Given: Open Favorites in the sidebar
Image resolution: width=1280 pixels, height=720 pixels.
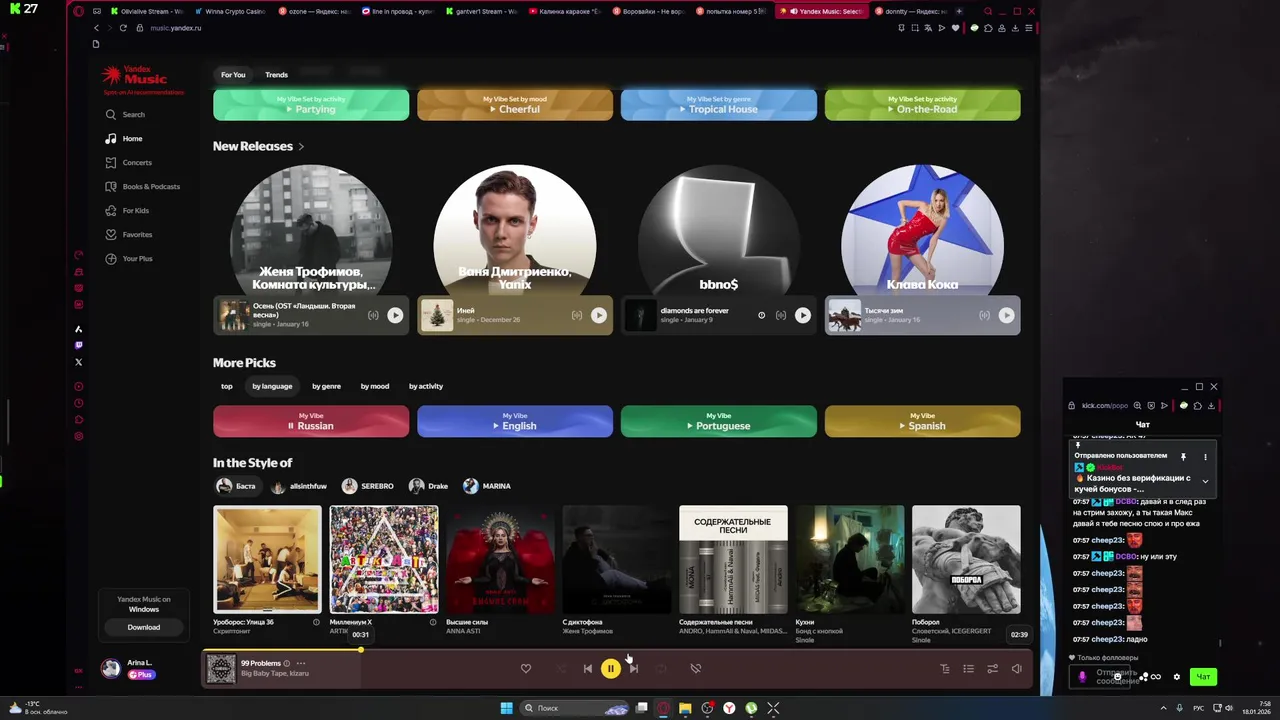Looking at the screenshot, I should click(129, 234).
